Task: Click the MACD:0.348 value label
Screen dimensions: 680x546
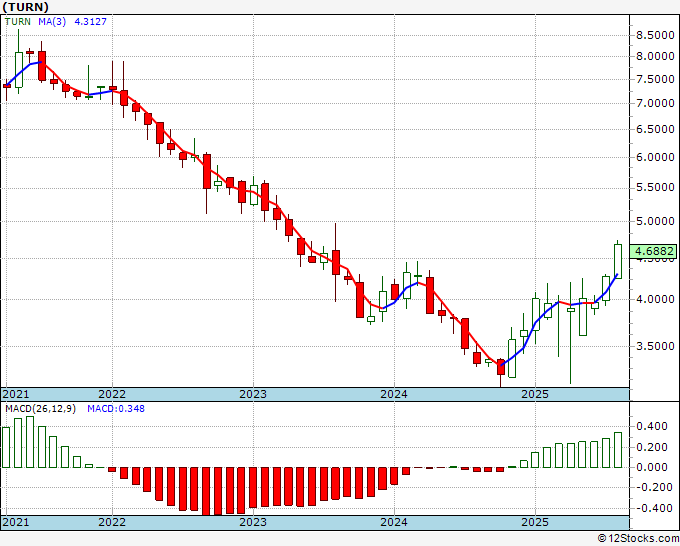Action: 116,409
